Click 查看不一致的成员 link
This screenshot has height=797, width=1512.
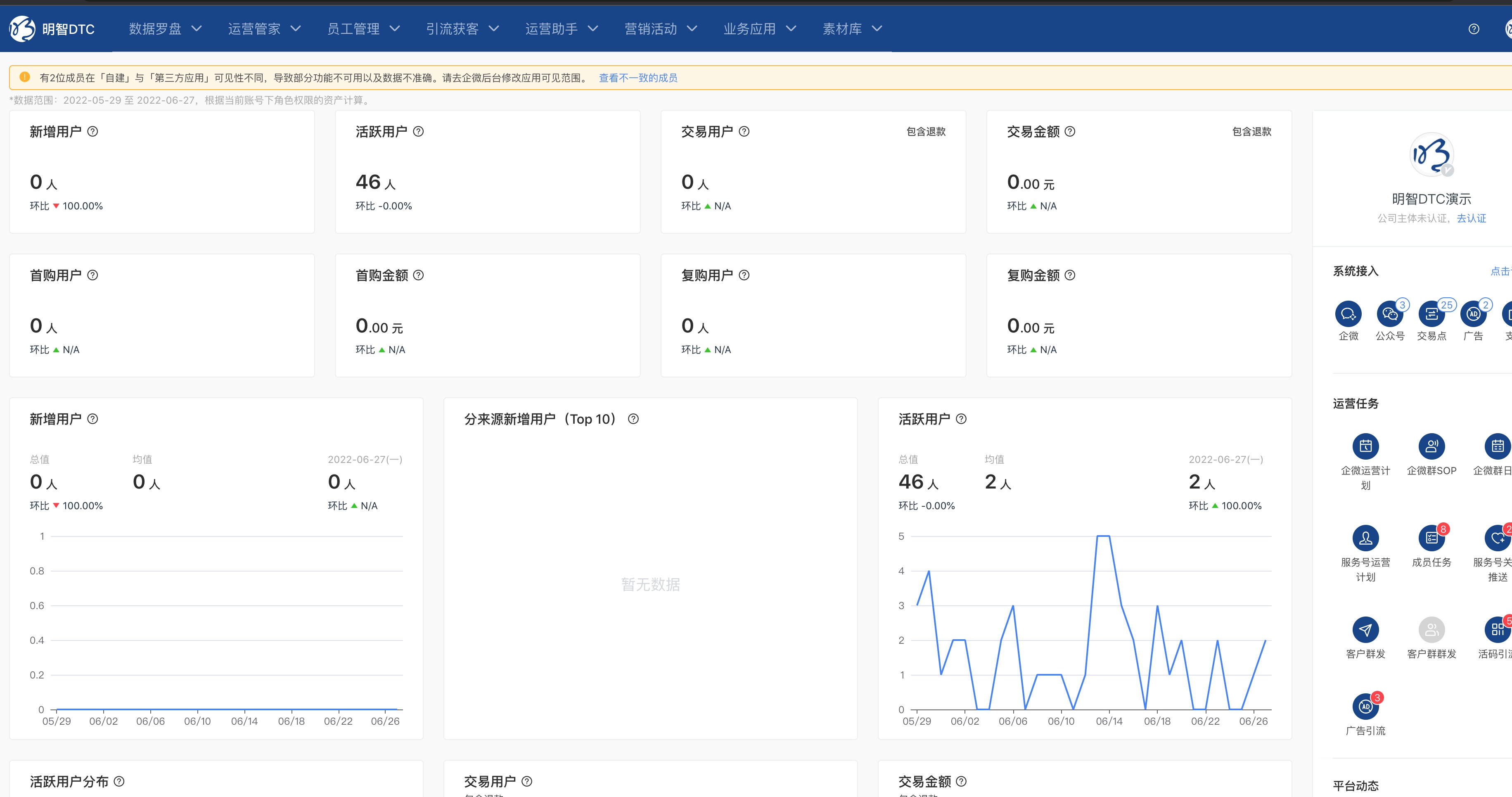click(x=638, y=78)
